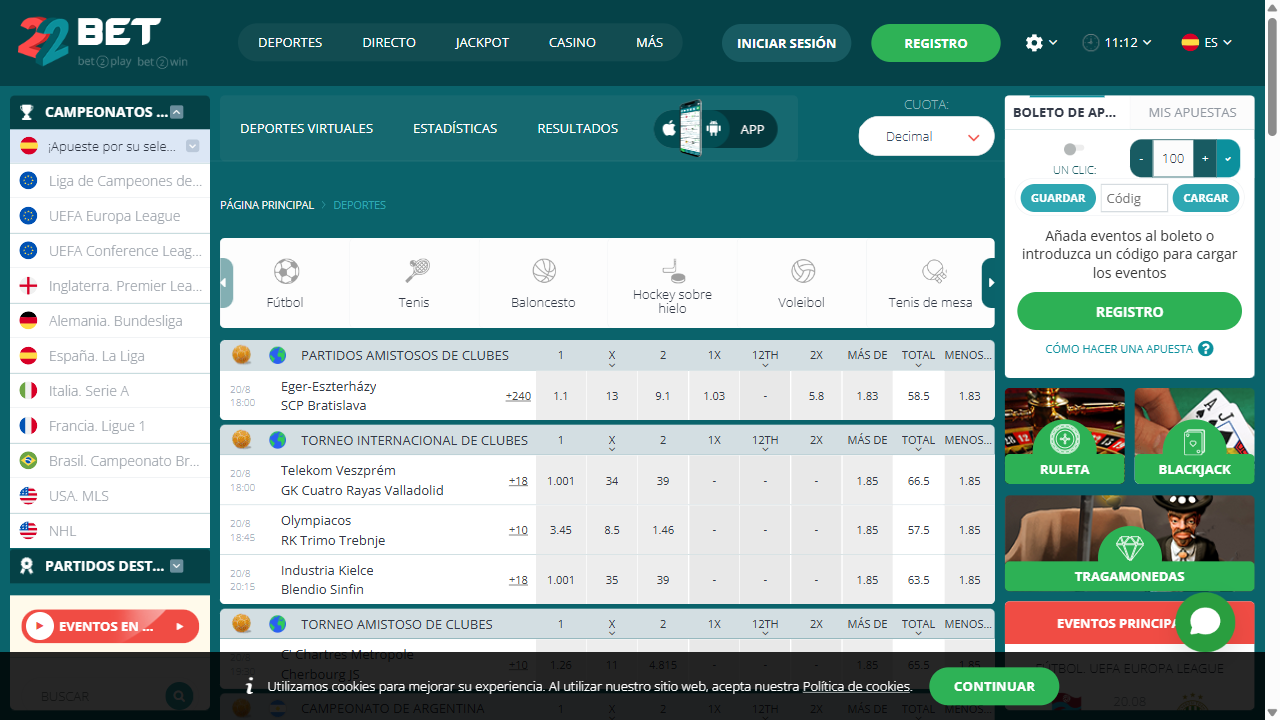
Task: Select the Fútbol sport icon
Action: pos(286,271)
